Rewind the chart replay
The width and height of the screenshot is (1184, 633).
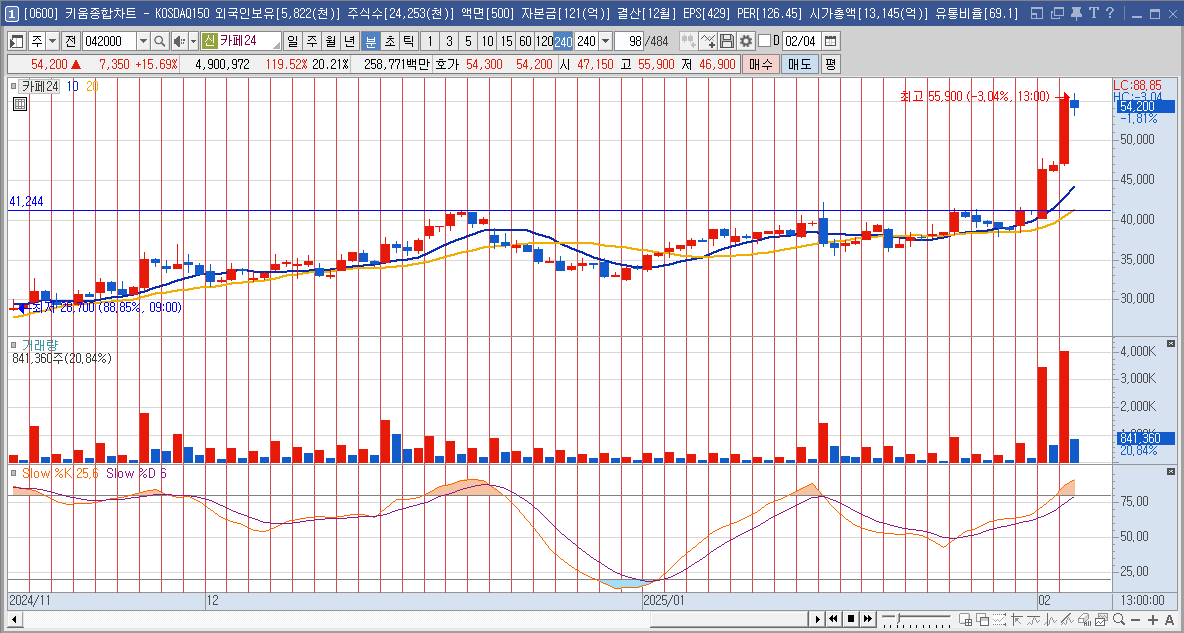834,619
